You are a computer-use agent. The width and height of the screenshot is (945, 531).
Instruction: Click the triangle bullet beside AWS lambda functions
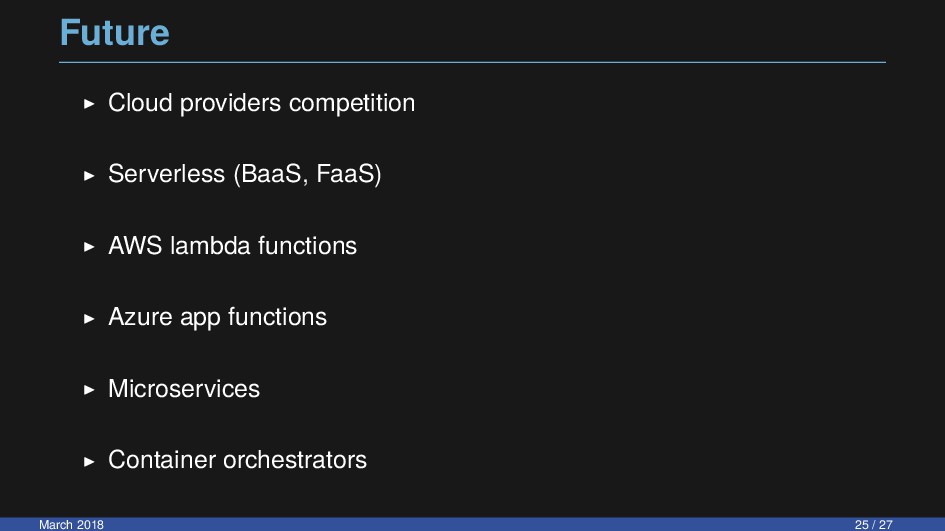(89, 247)
